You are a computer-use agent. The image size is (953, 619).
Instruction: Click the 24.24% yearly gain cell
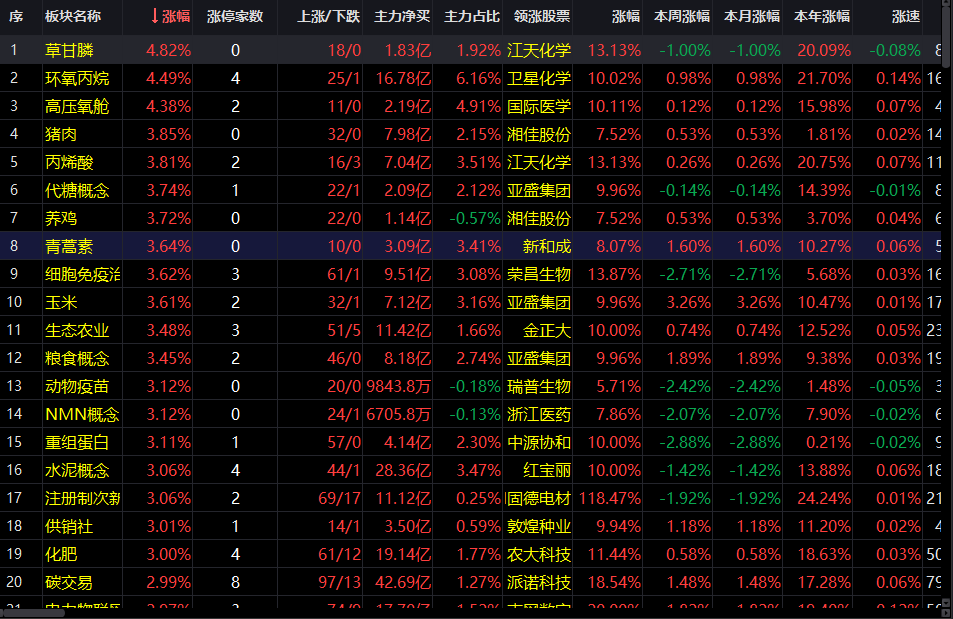click(x=824, y=498)
